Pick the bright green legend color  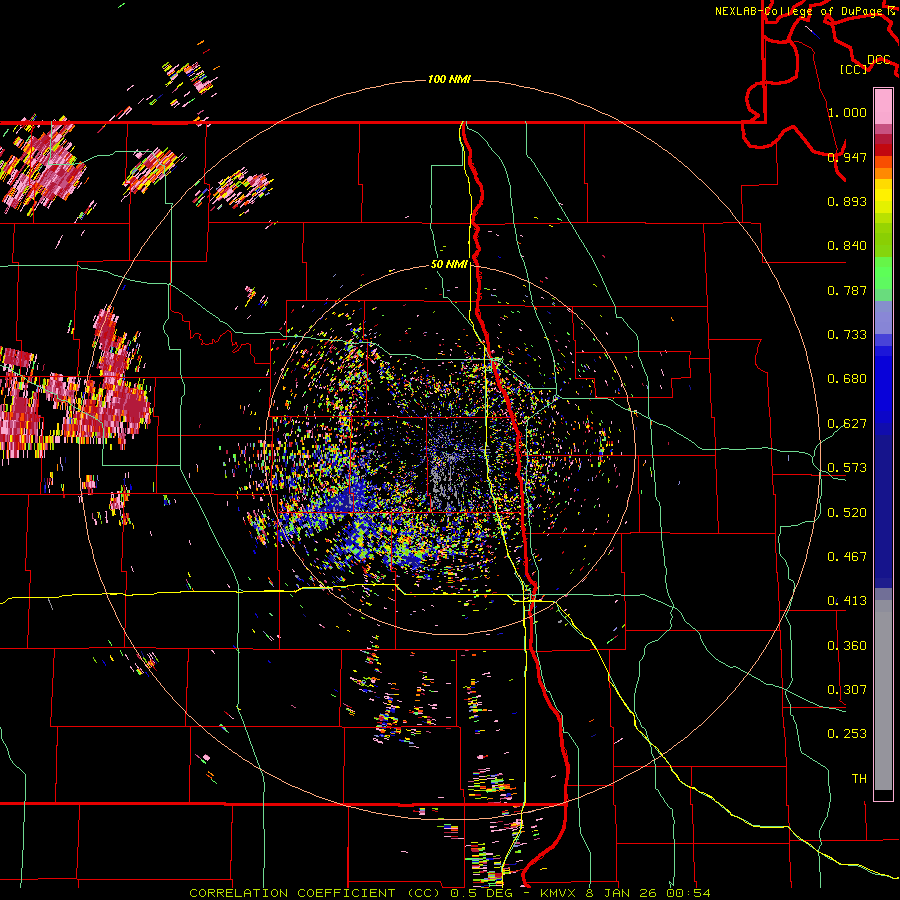883,273
